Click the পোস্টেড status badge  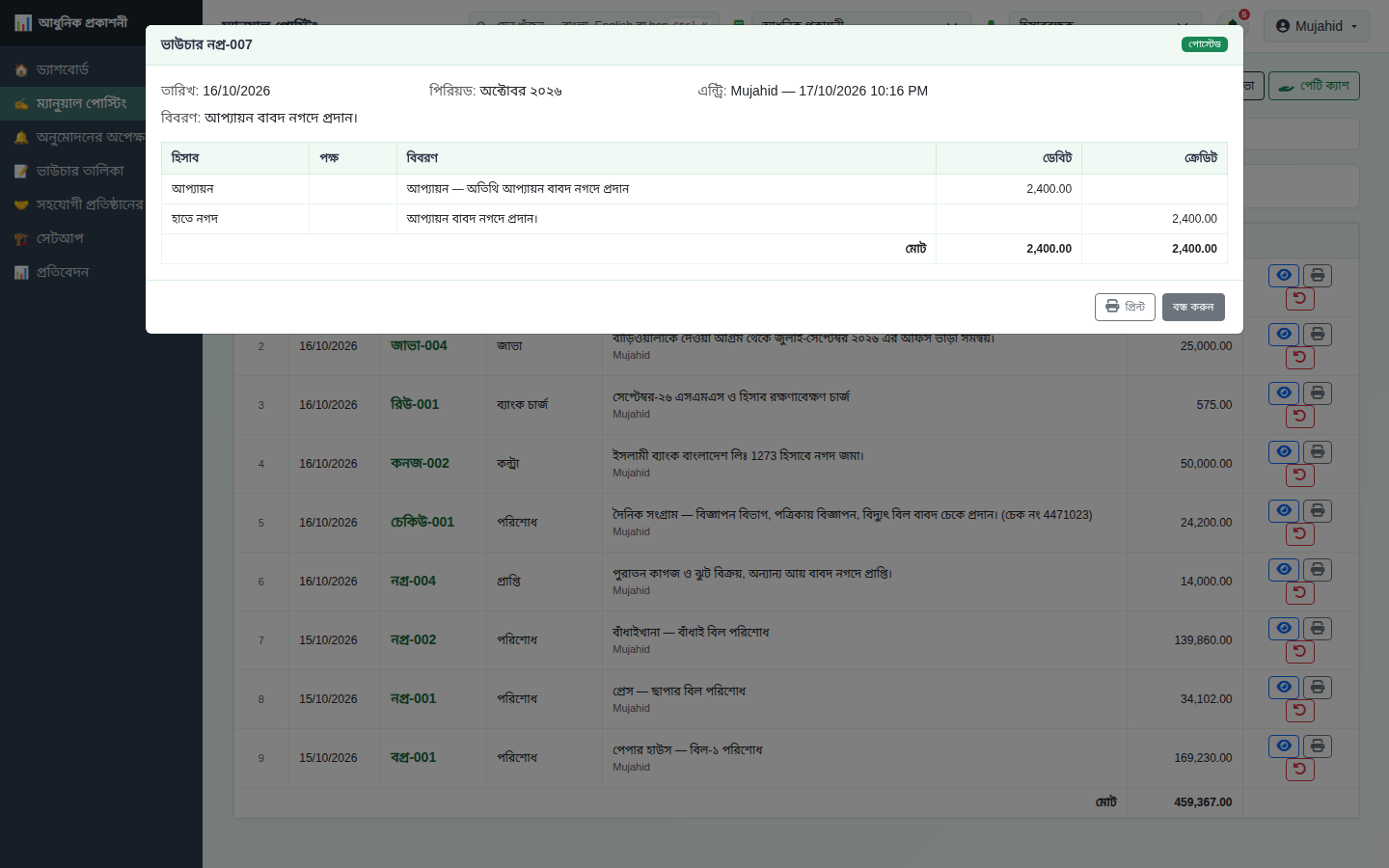[1205, 44]
